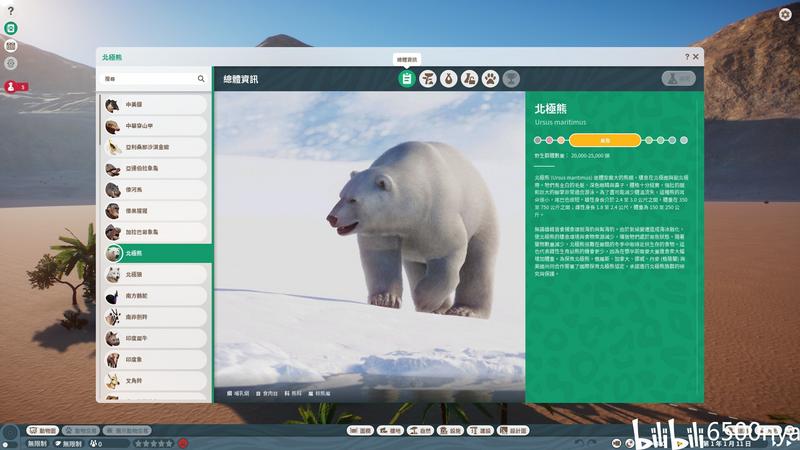Select the ostrich row 南方鴕鴕

pos(155,296)
